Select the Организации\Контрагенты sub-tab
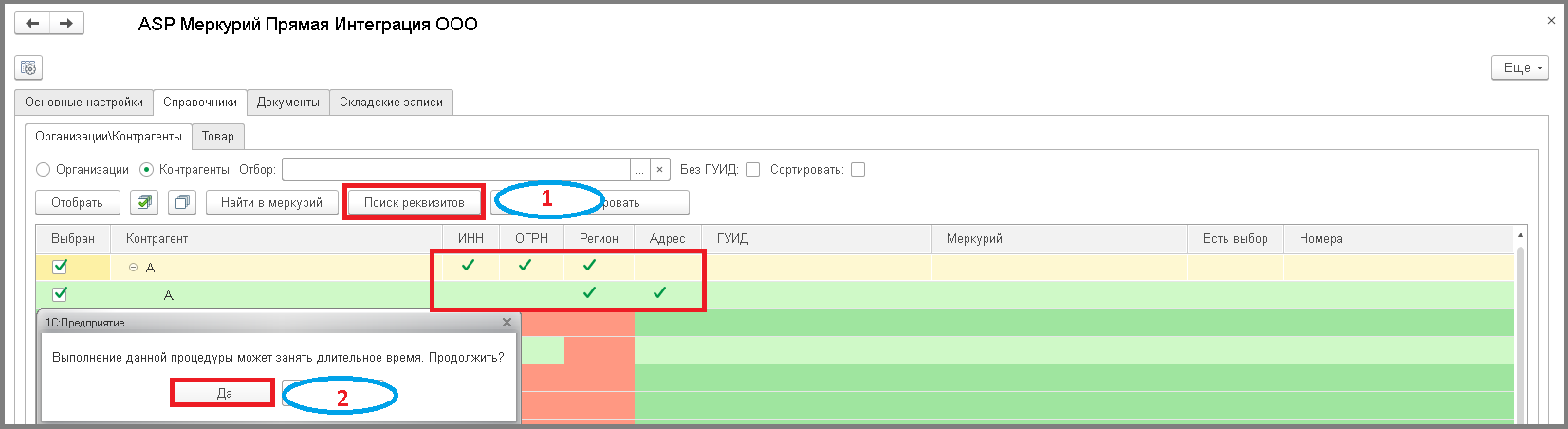Viewport: 1568px width, 429px height. (x=108, y=137)
